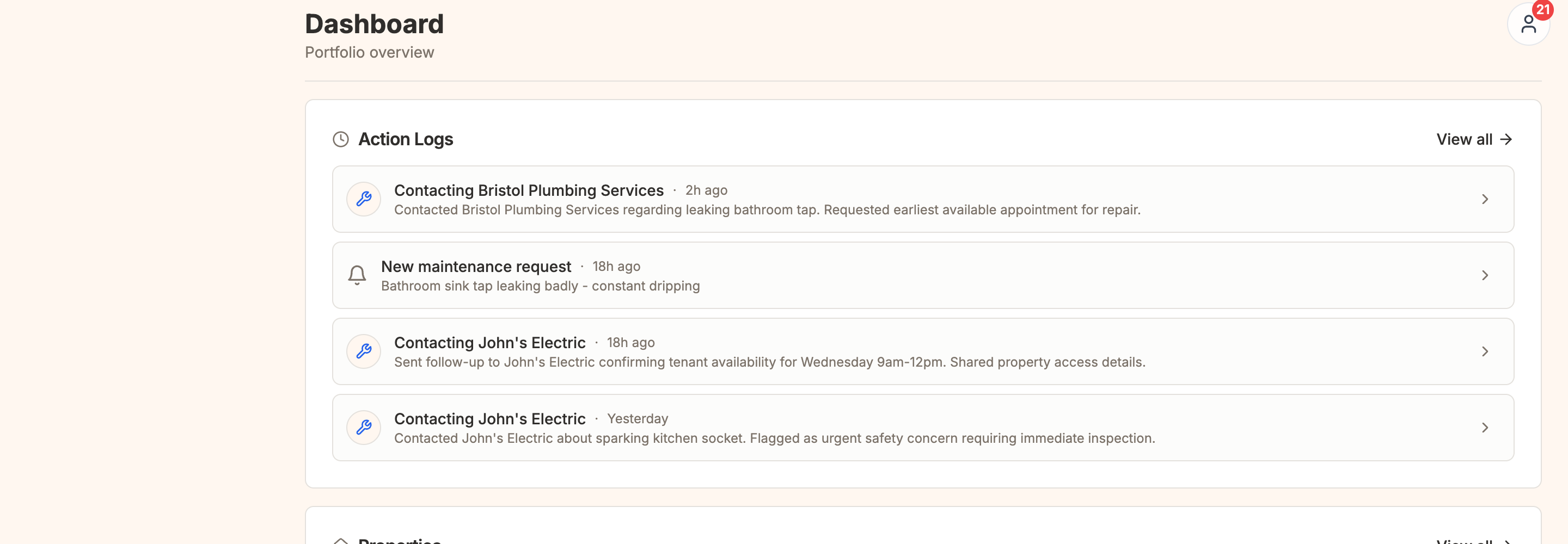This screenshot has width=1568, height=544.
Task: Expand the Bristol Plumbing Services entry chevron
Action: [1485, 199]
